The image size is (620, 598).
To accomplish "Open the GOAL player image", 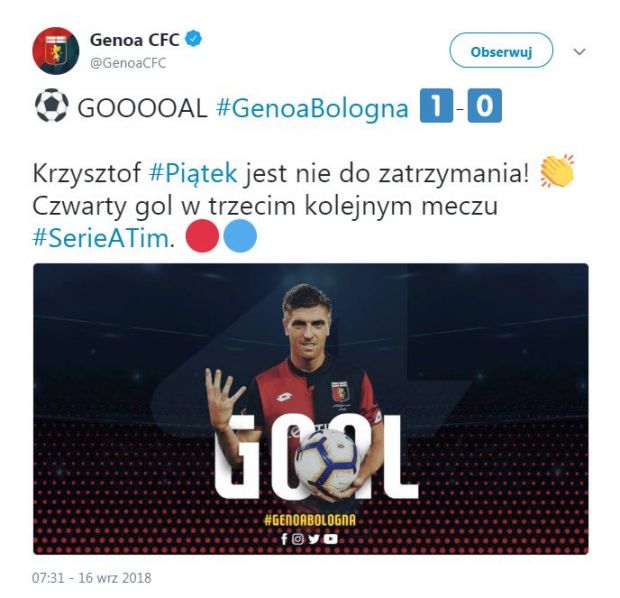I will tap(311, 409).
